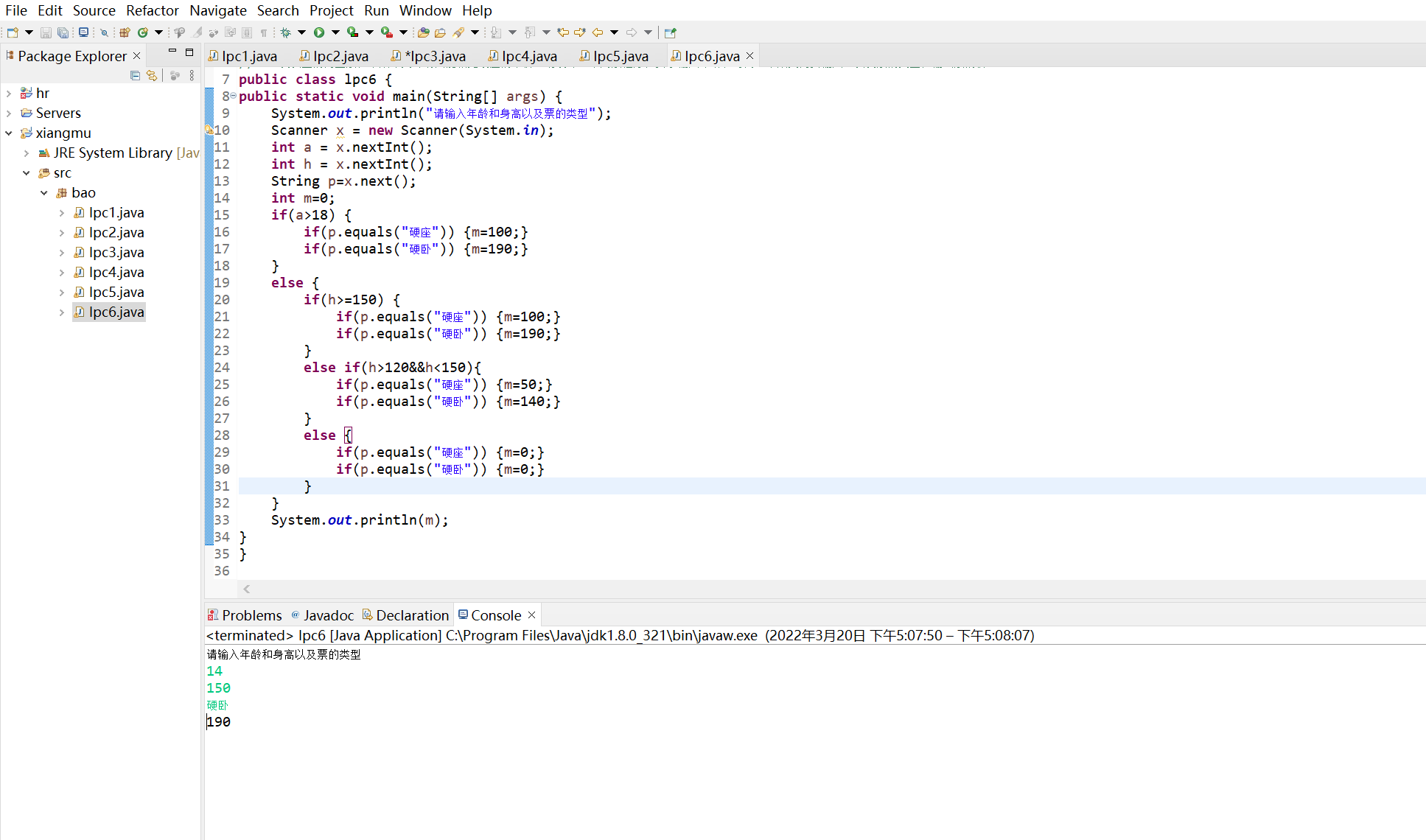Click the New Java Package icon
Screen dimensions: 1426x840
click(x=125, y=32)
